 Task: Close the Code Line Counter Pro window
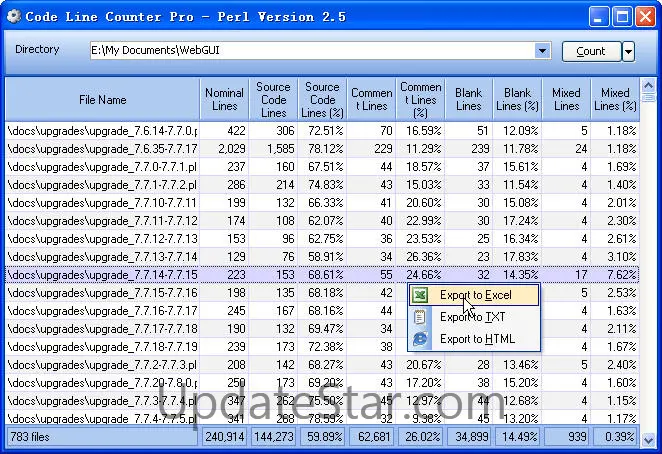coord(646,17)
